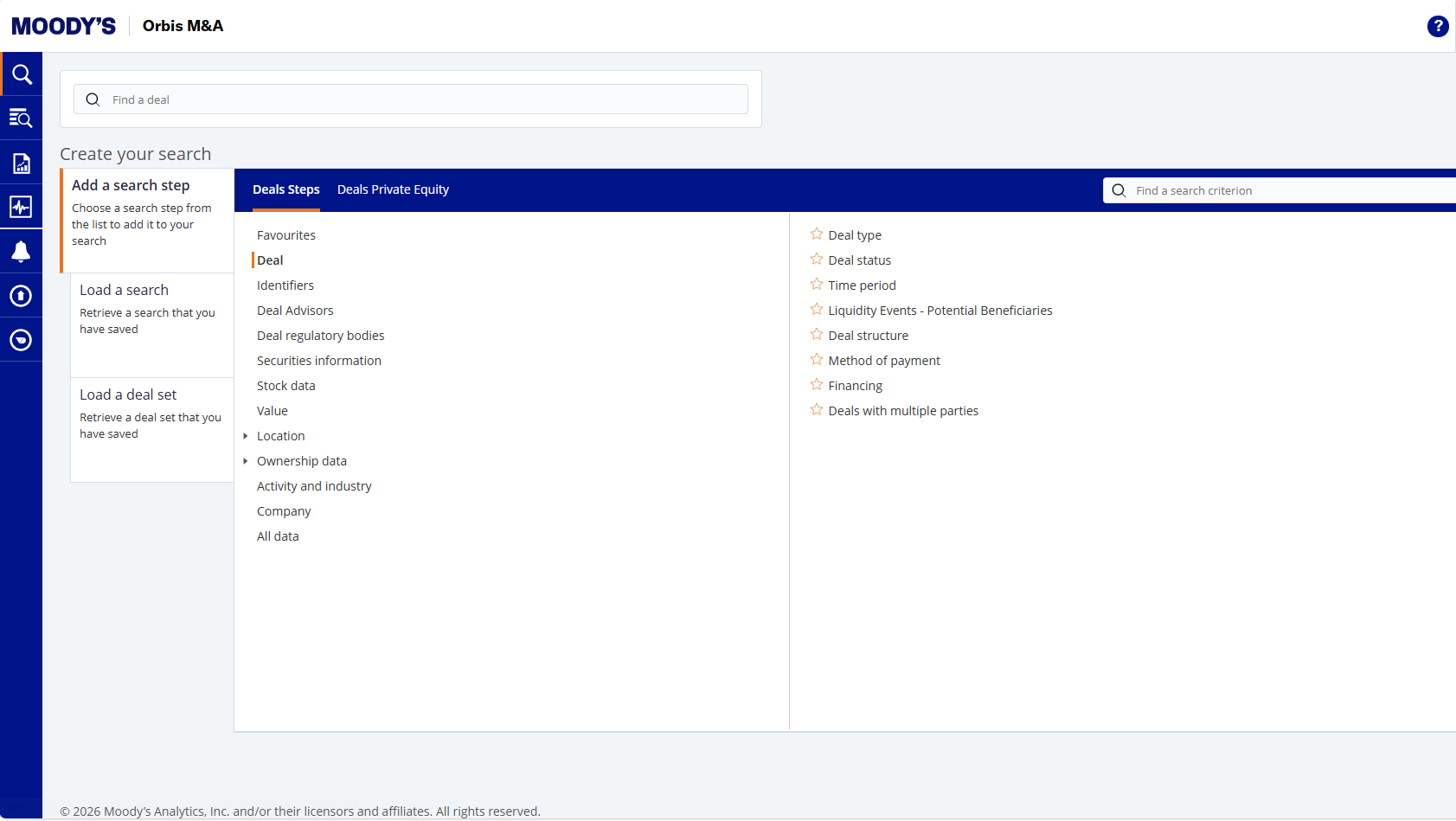This screenshot has height=821, width=1456.
Task: Expand the Location category arrow
Action: pyautogui.click(x=246, y=436)
